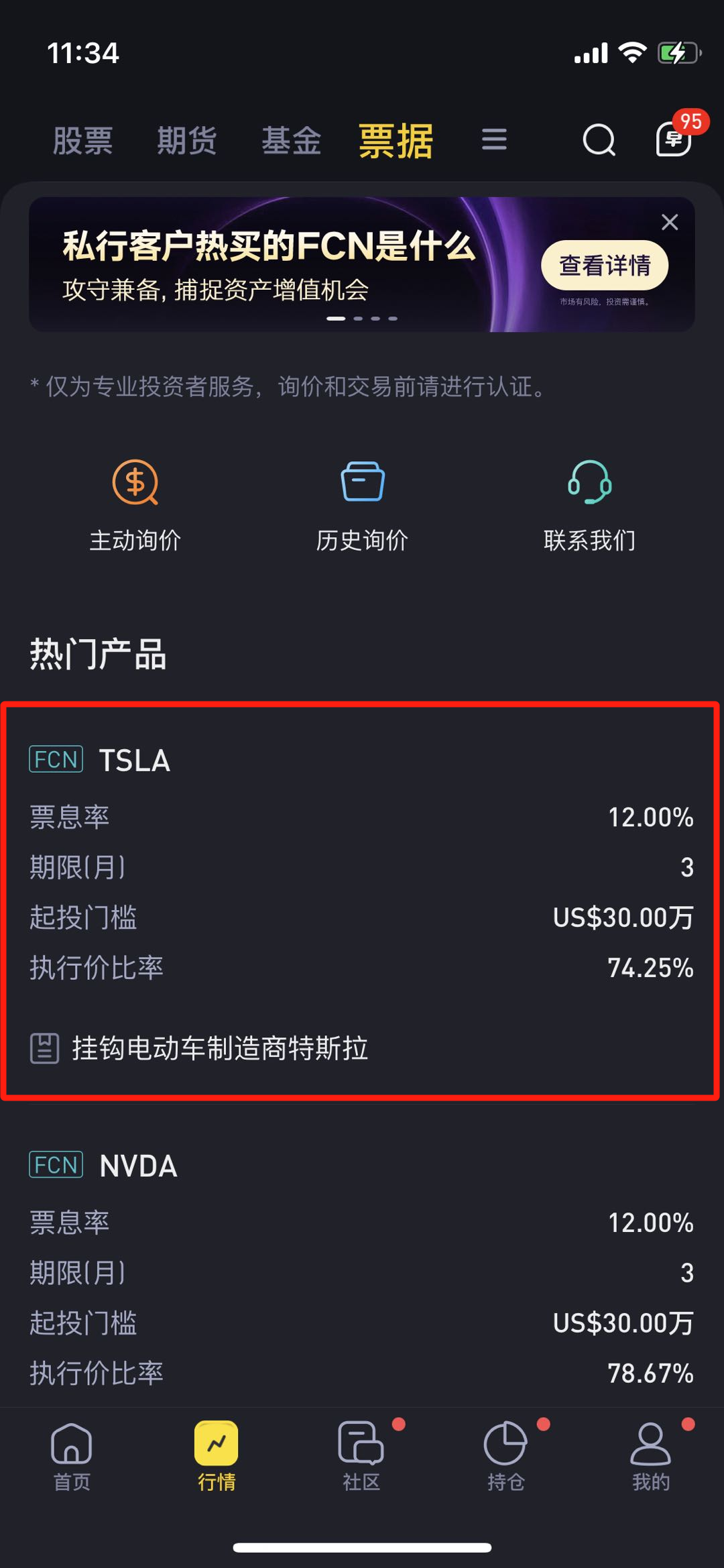
Task: Tap the 联系我们 headset icon
Action: pyautogui.click(x=589, y=482)
